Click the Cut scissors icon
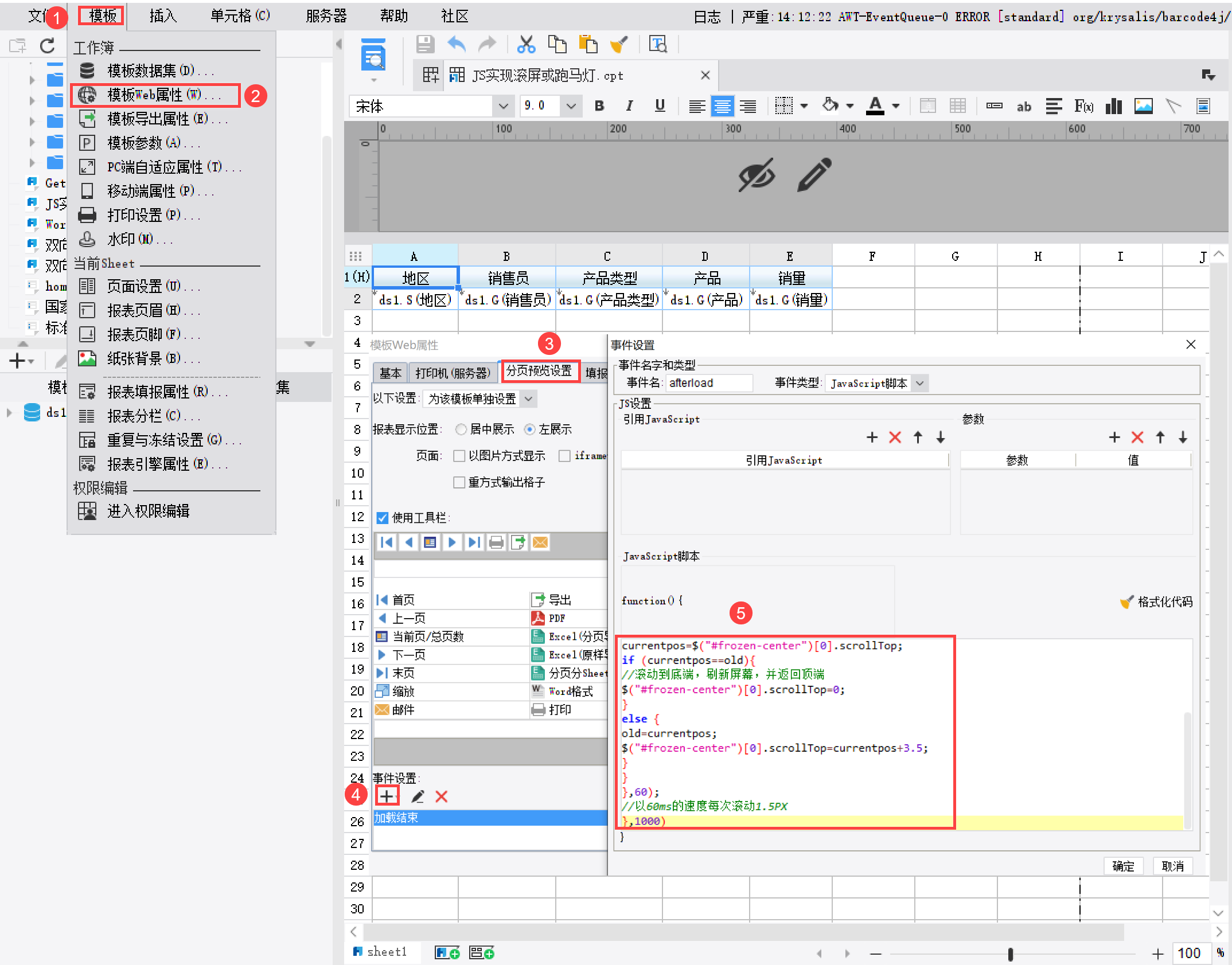Viewport: 1232px width, 965px height. (525, 44)
